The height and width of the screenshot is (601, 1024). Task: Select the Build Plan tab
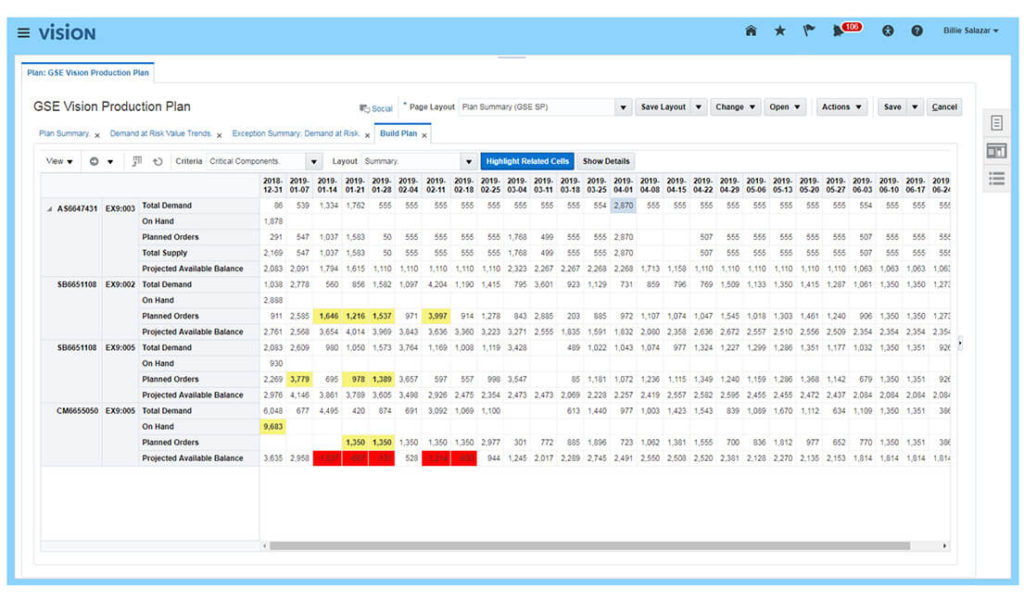pyautogui.click(x=398, y=133)
